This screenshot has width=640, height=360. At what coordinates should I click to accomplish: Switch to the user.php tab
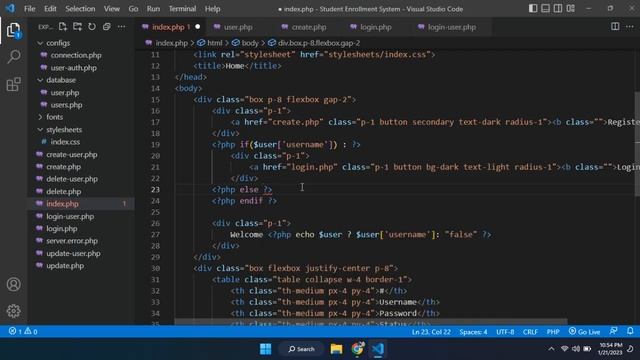coord(238,27)
